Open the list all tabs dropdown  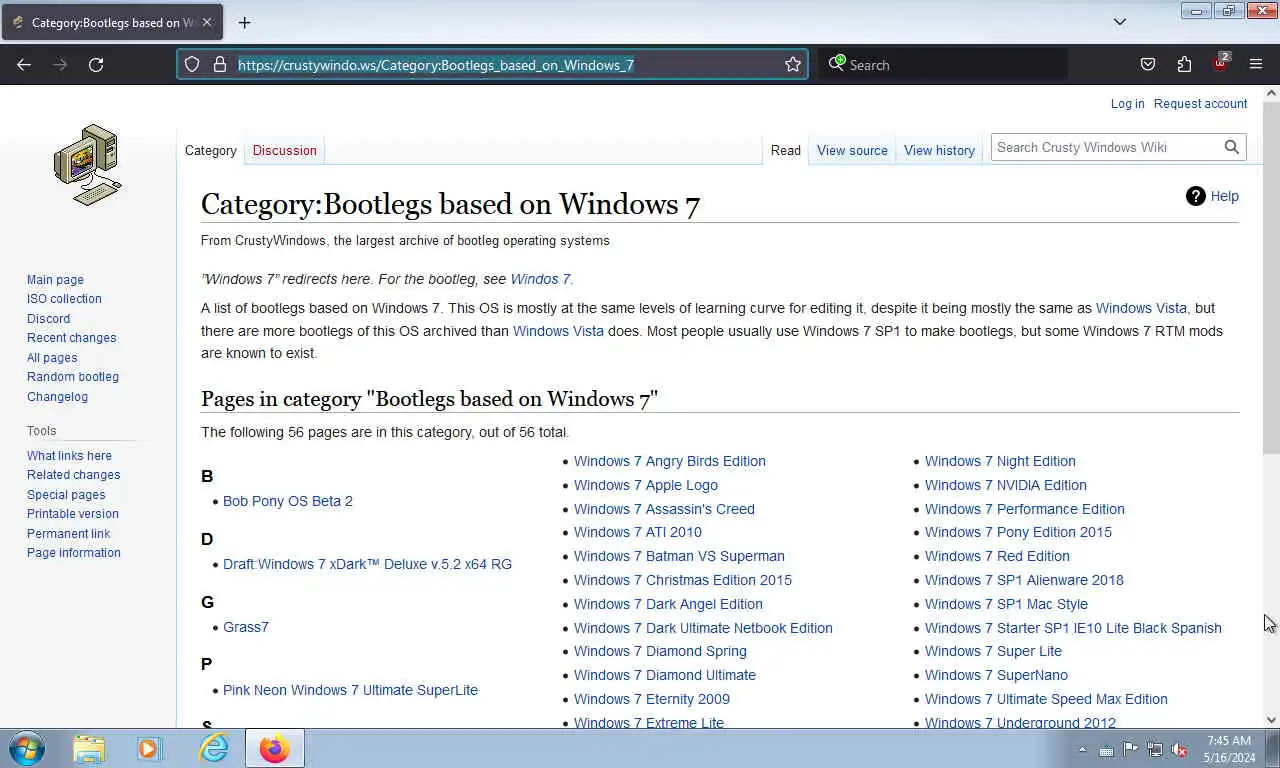(1120, 22)
